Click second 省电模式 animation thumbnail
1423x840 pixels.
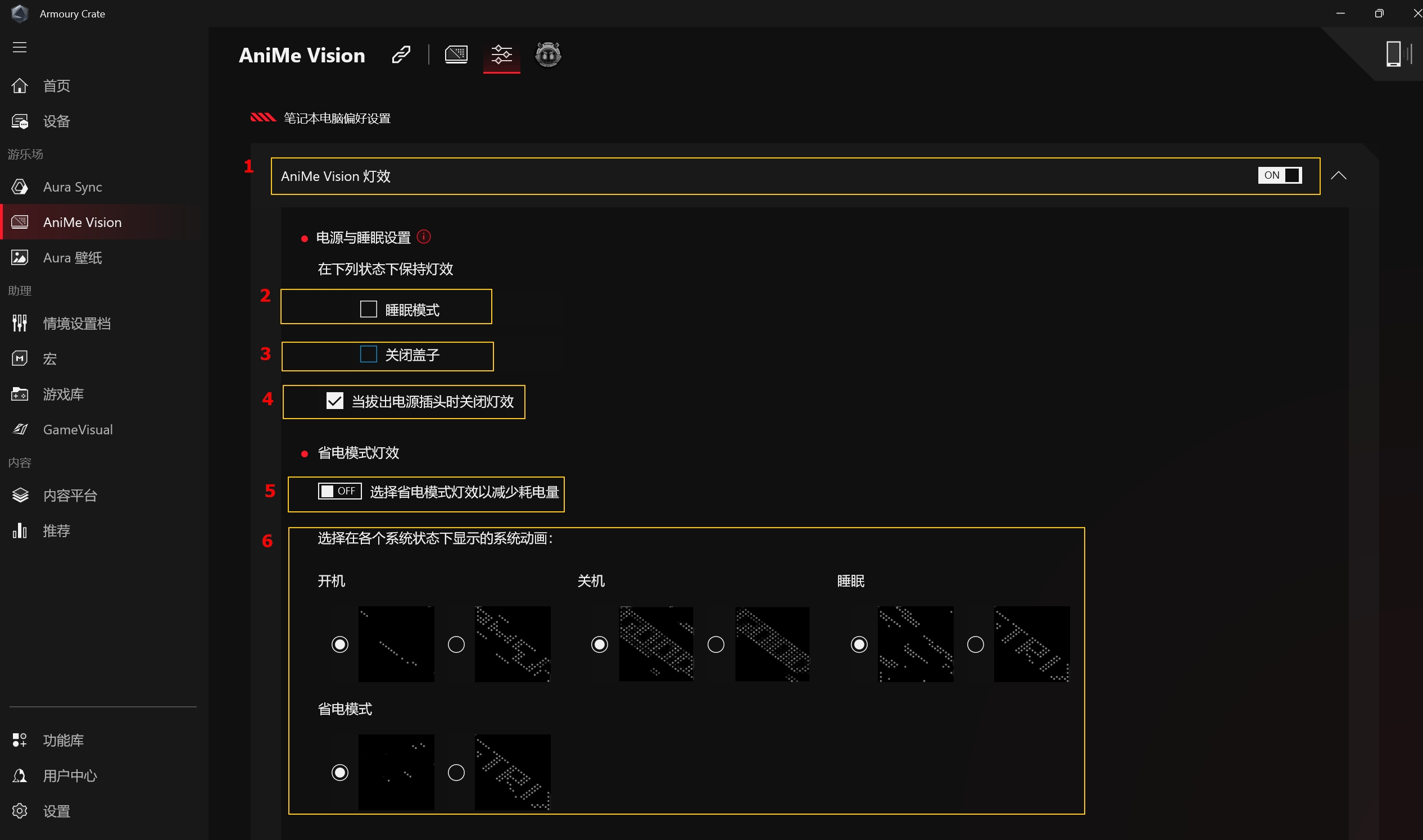pos(513,773)
